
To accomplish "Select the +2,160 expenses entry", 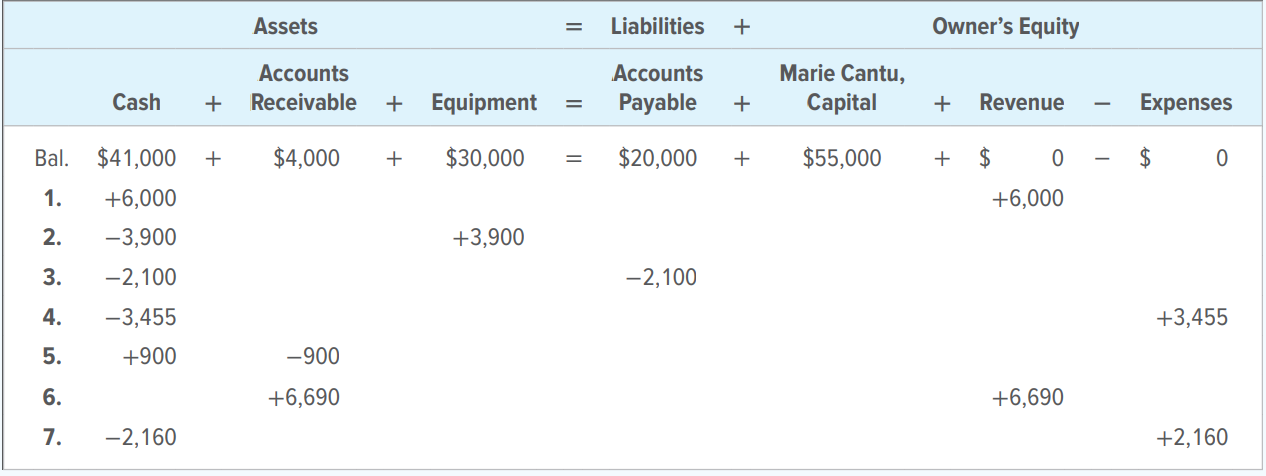I will coord(1192,438).
